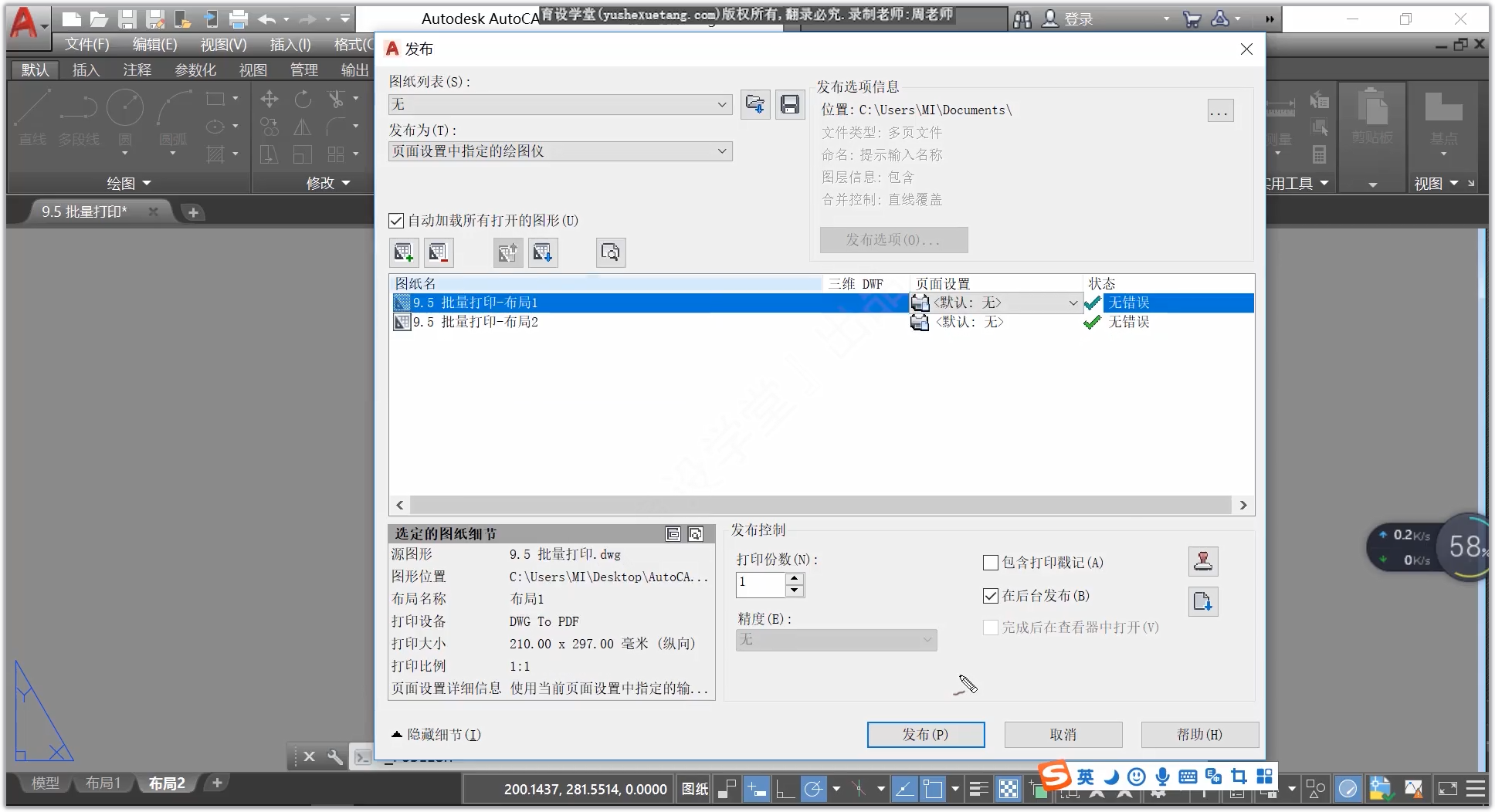Open the Edit menu
The image size is (1495, 812).
pyautogui.click(x=154, y=45)
